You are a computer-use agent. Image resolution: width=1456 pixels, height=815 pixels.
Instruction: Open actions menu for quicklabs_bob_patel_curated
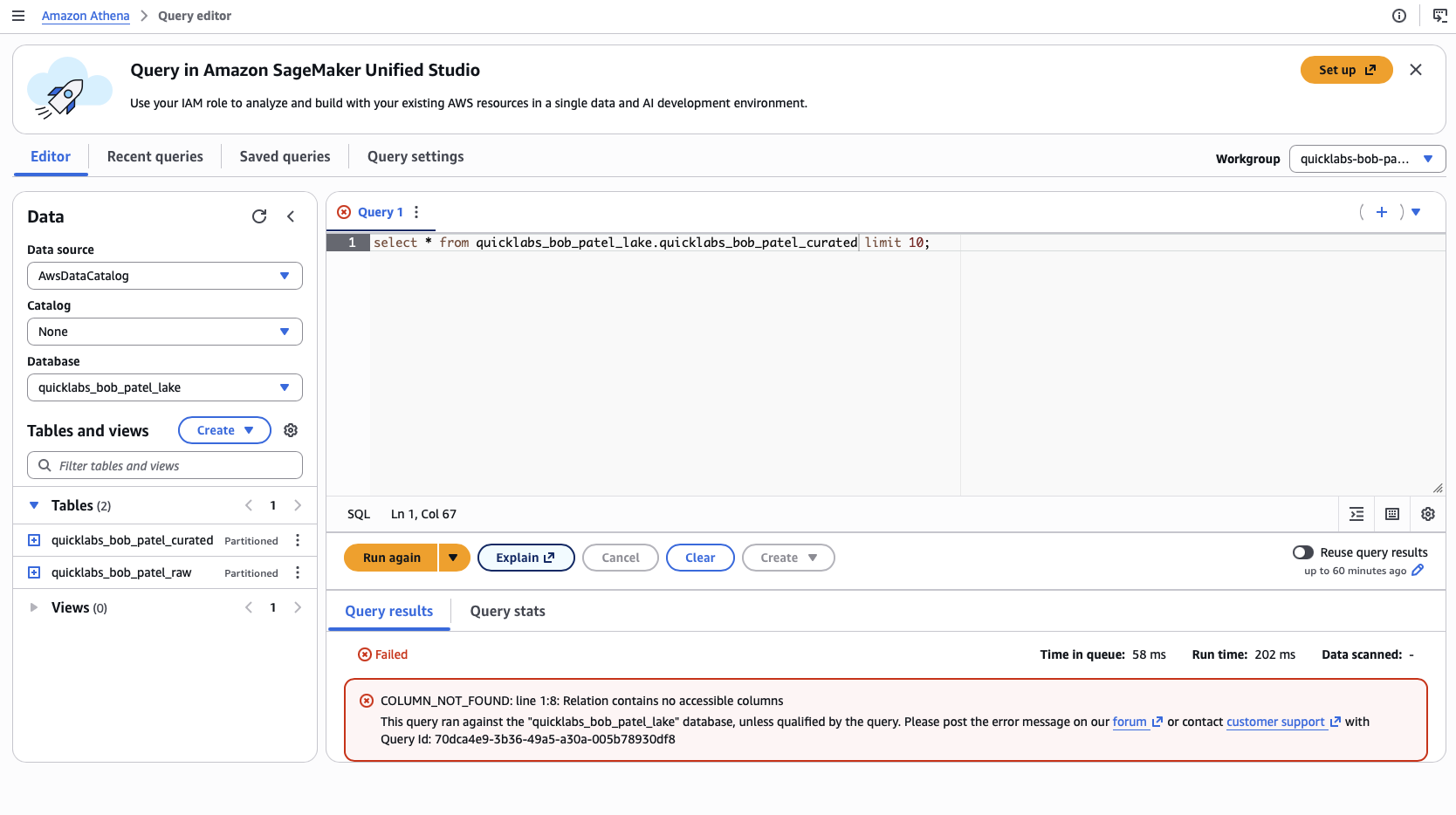298,540
